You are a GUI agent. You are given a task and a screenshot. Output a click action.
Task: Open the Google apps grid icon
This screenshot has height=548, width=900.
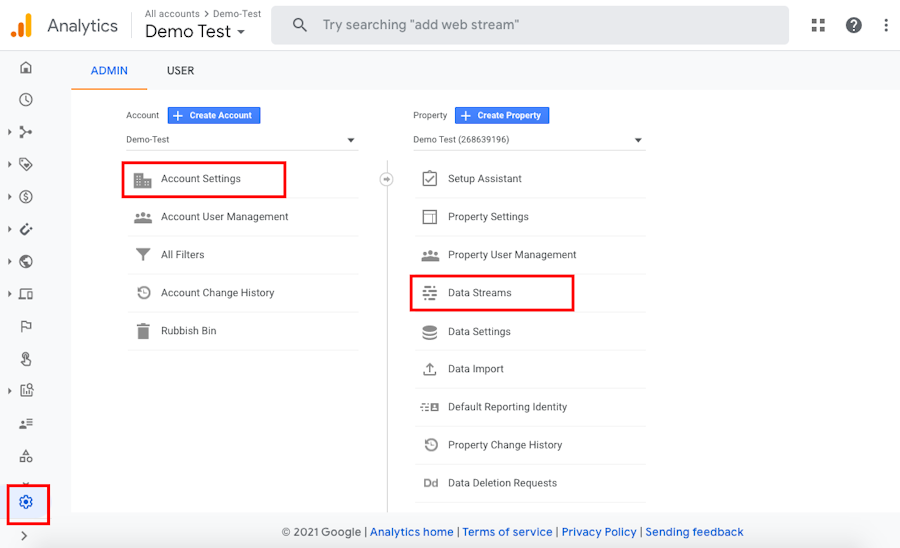(818, 25)
